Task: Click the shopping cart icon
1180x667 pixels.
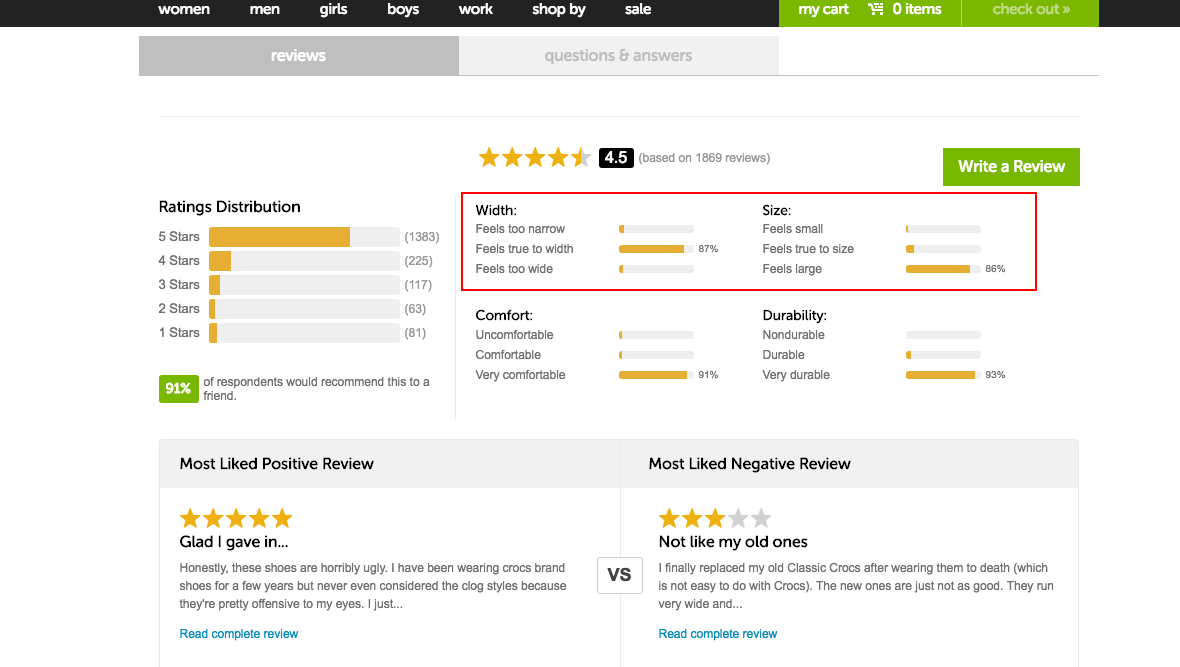Action: tap(876, 10)
